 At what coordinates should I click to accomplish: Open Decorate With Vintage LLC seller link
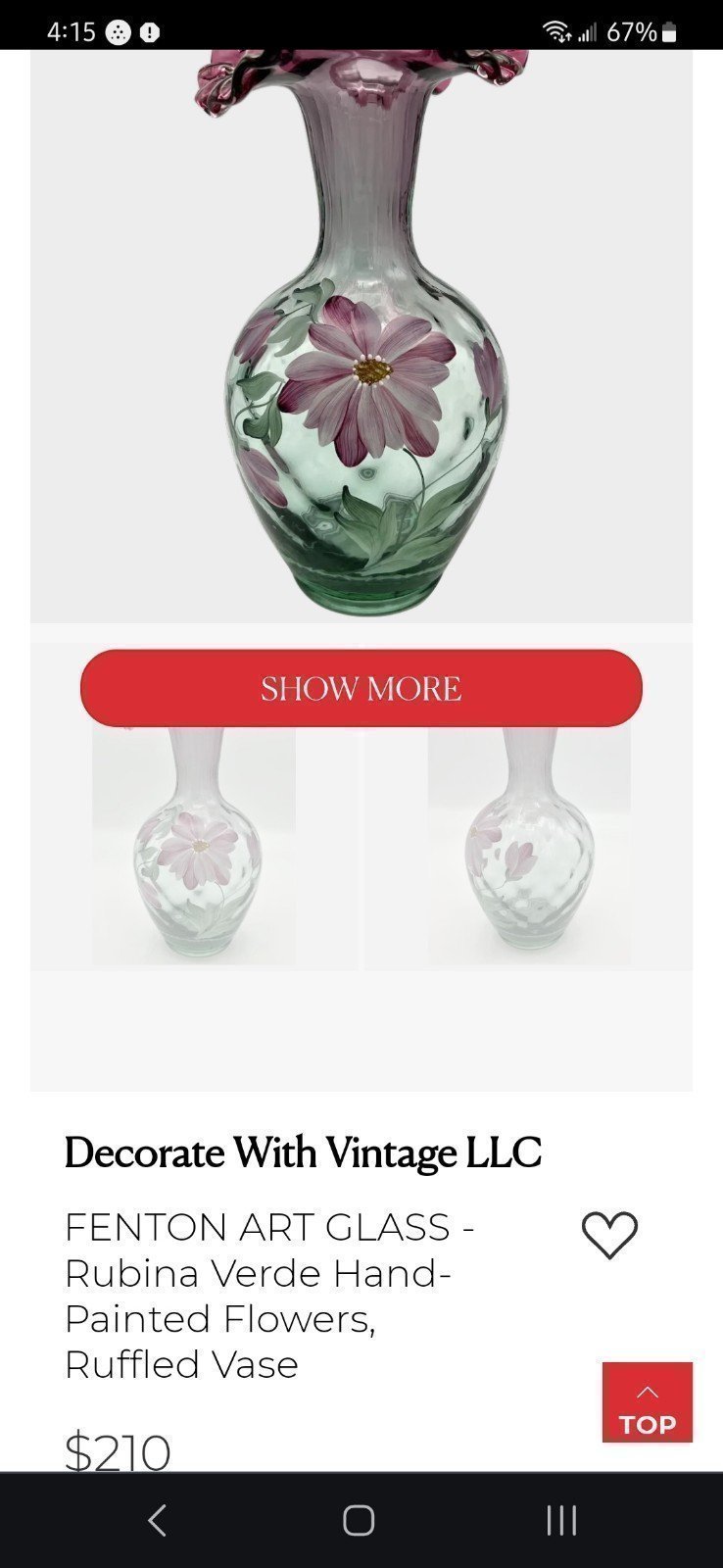pos(303,1152)
